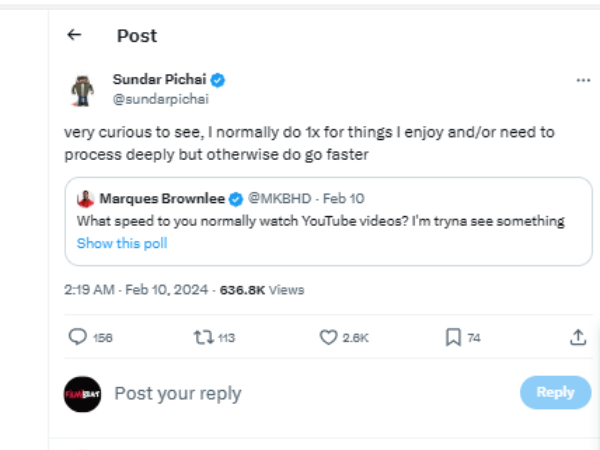Click the reply comment icon
The height and width of the screenshot is (450, 600).
(x=78, y=338)
